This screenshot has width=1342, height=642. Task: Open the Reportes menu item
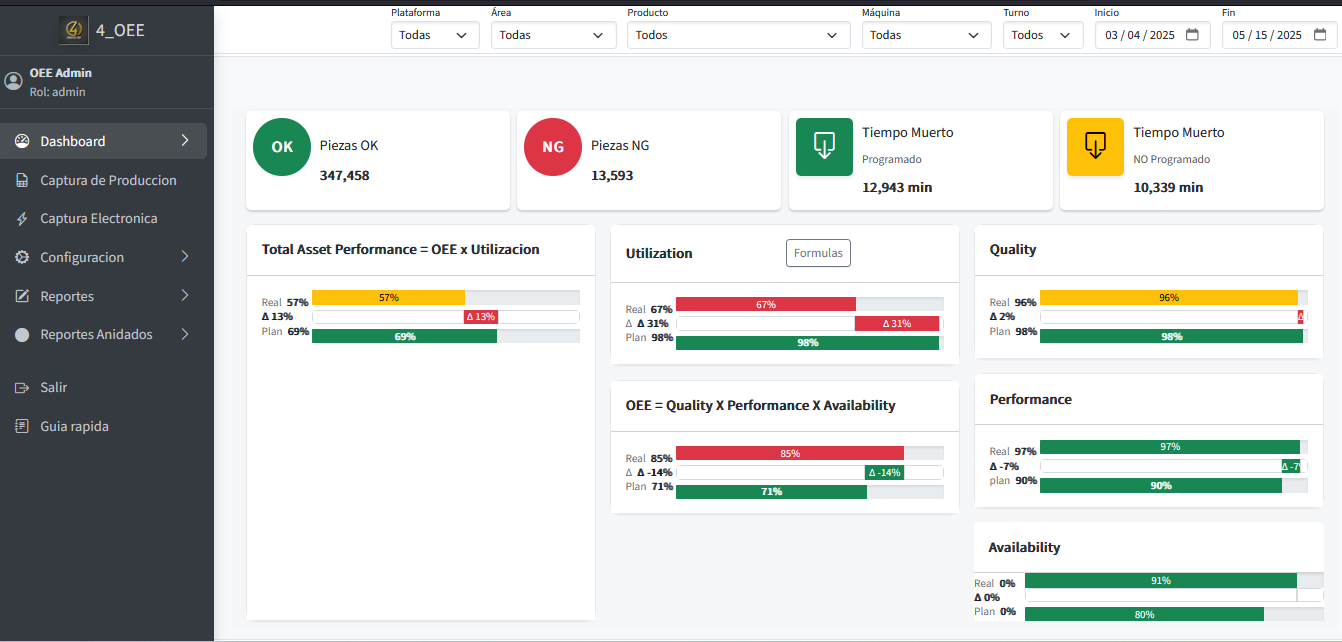click(104, 296)
